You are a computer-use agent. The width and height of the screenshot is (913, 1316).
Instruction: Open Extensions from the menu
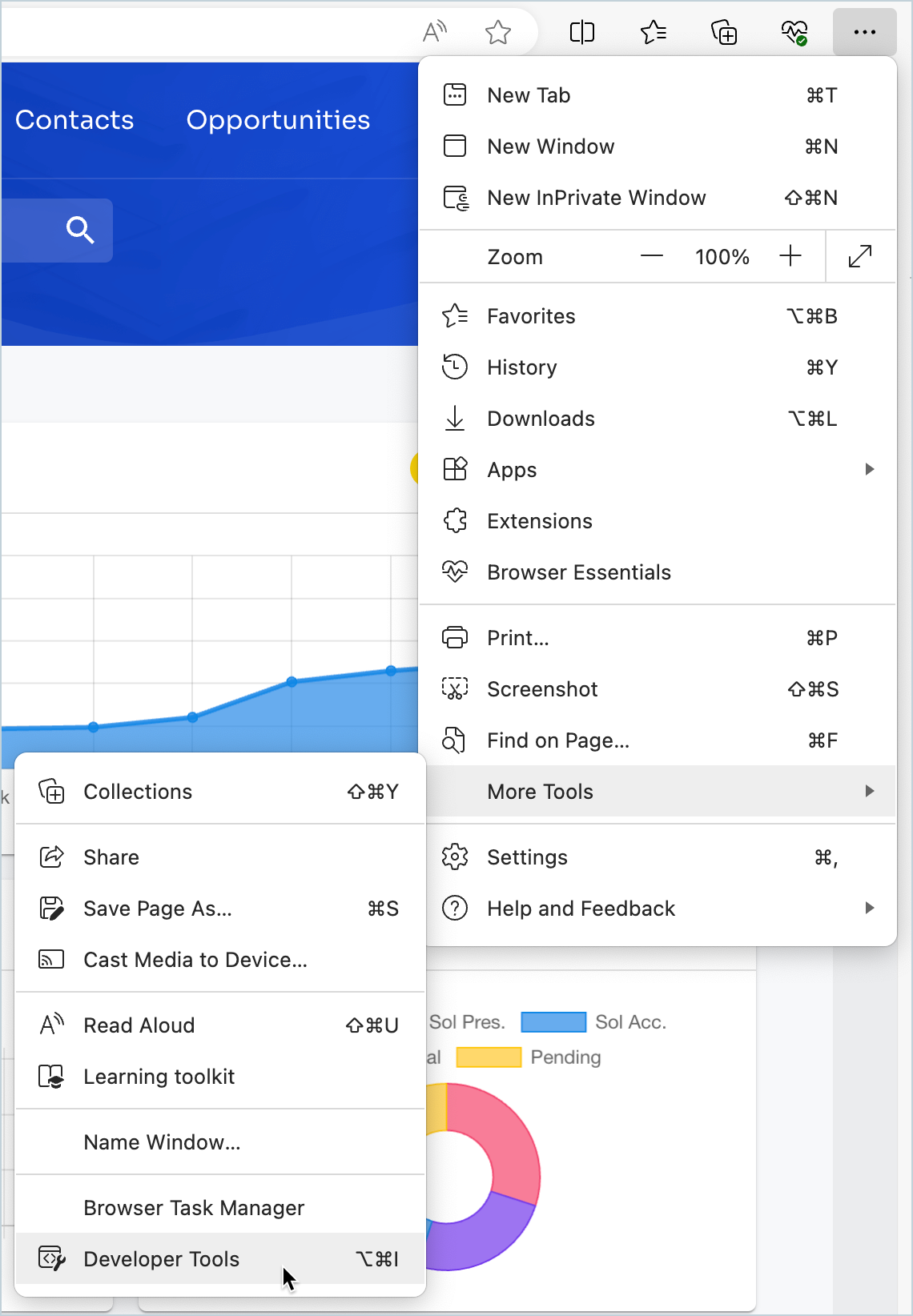coord(658,521)
